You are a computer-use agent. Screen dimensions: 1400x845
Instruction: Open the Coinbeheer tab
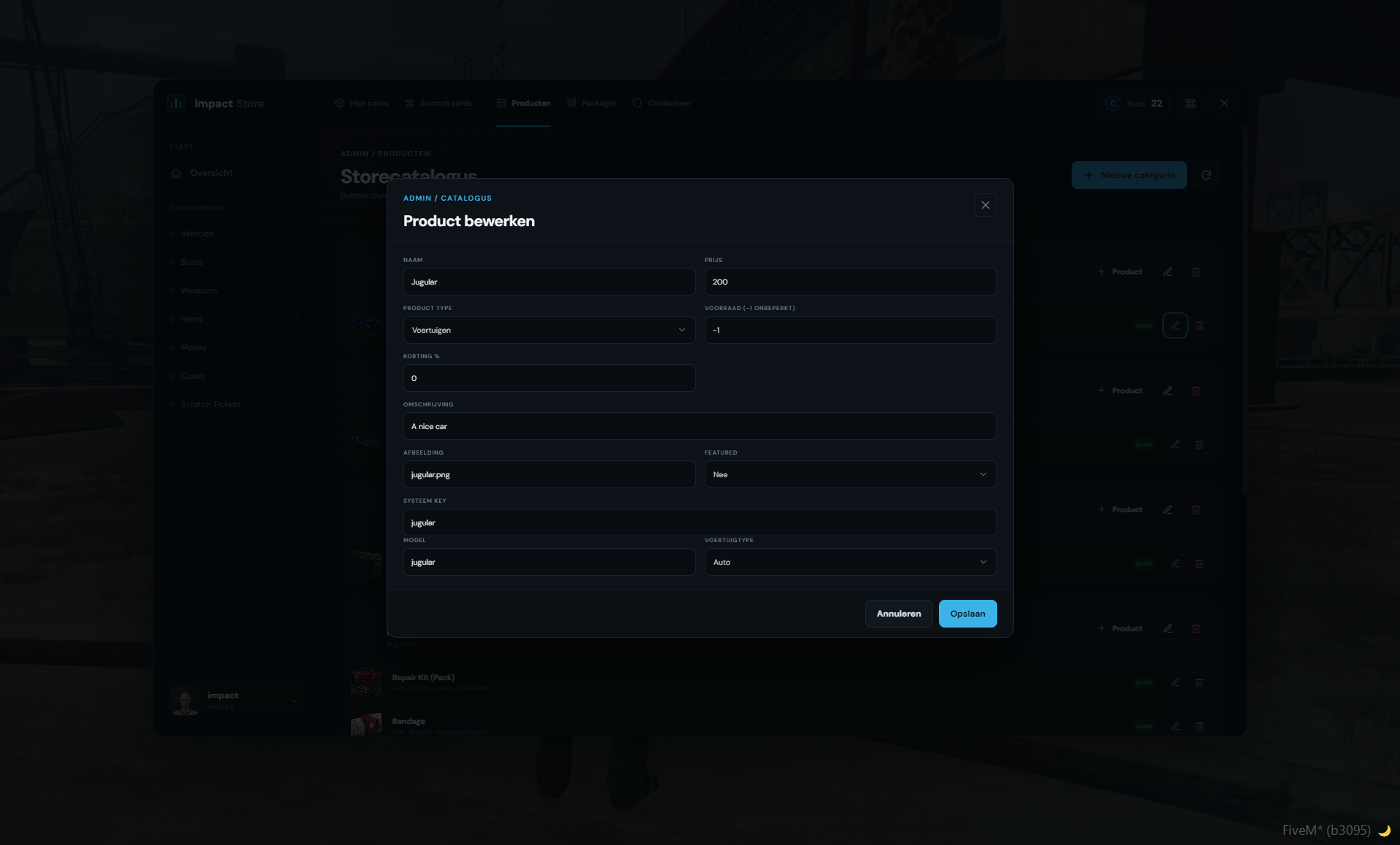click(x=662, y=104)
